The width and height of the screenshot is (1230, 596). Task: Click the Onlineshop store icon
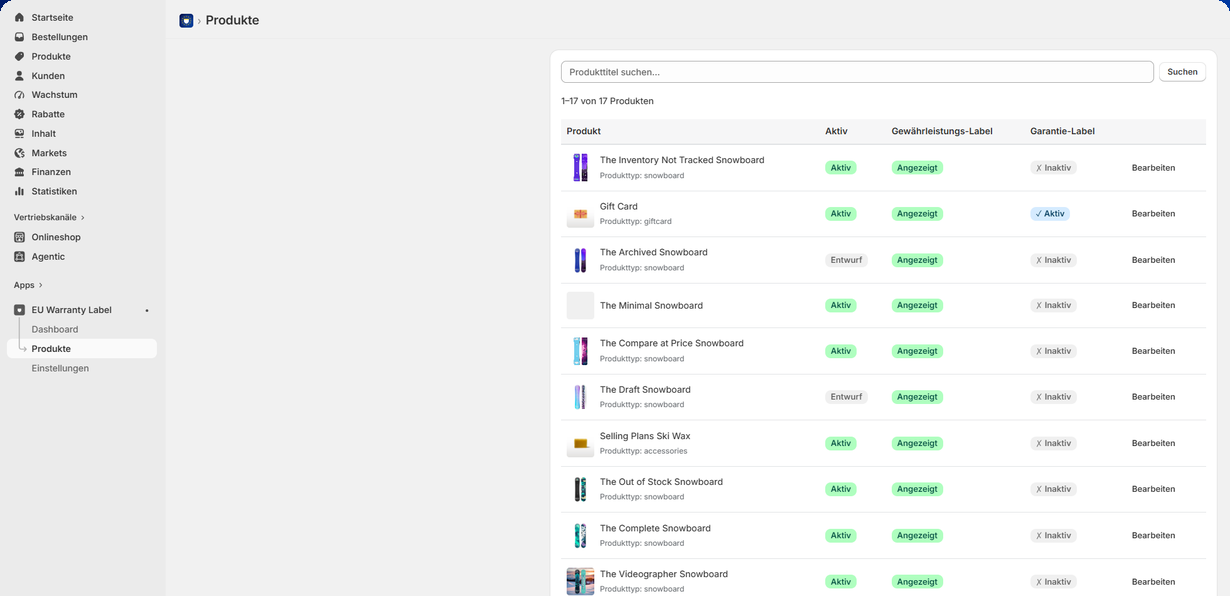[20, 237]
